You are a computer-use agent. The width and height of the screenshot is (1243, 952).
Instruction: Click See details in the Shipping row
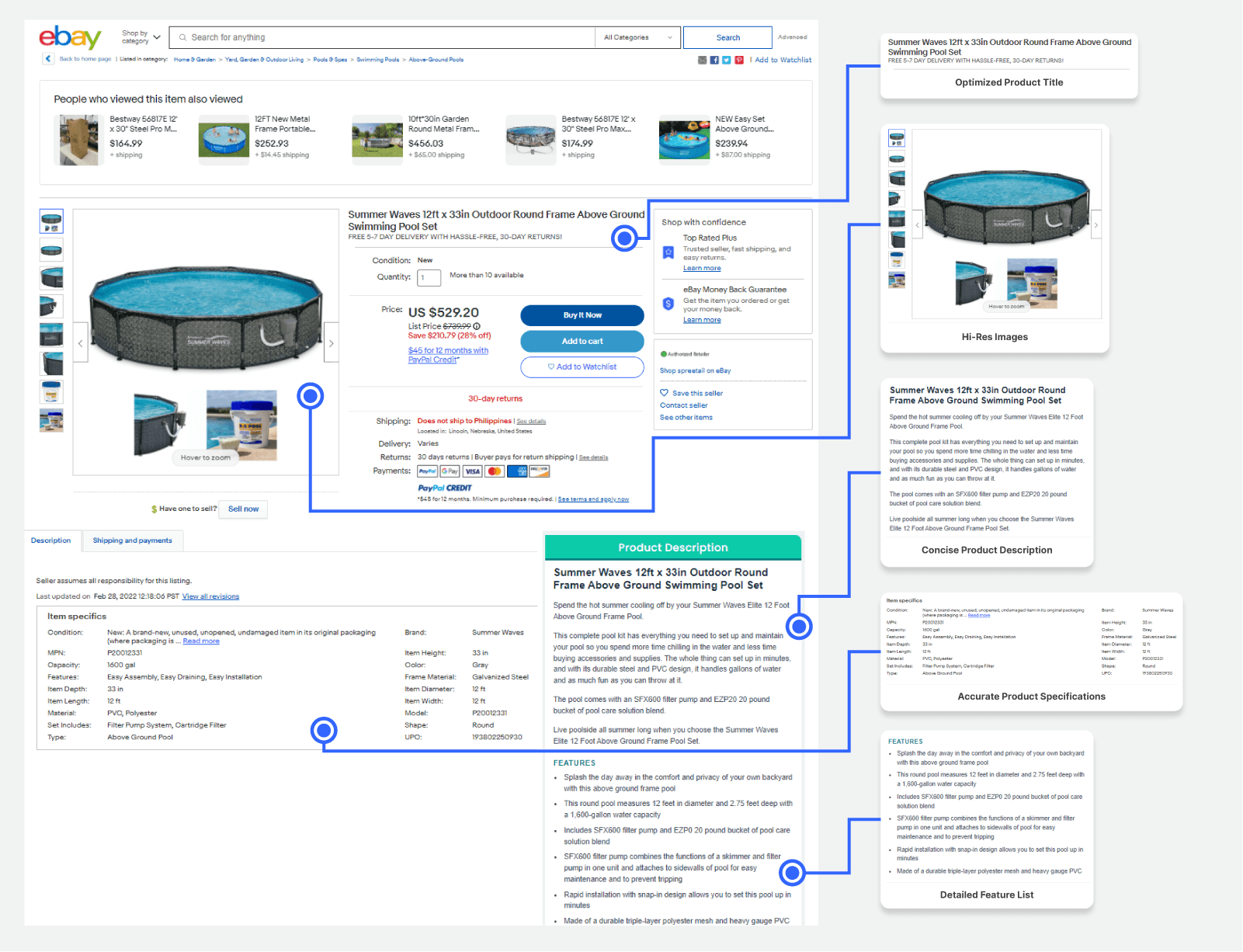[x=531, y=422]
